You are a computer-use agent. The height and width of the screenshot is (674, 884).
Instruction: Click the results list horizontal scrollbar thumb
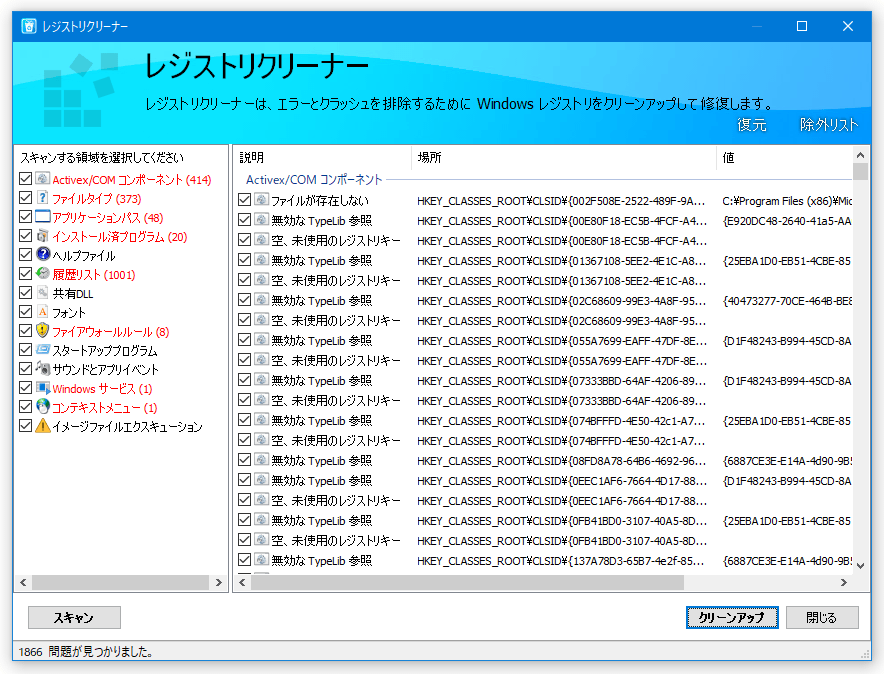tap(467, 583)
